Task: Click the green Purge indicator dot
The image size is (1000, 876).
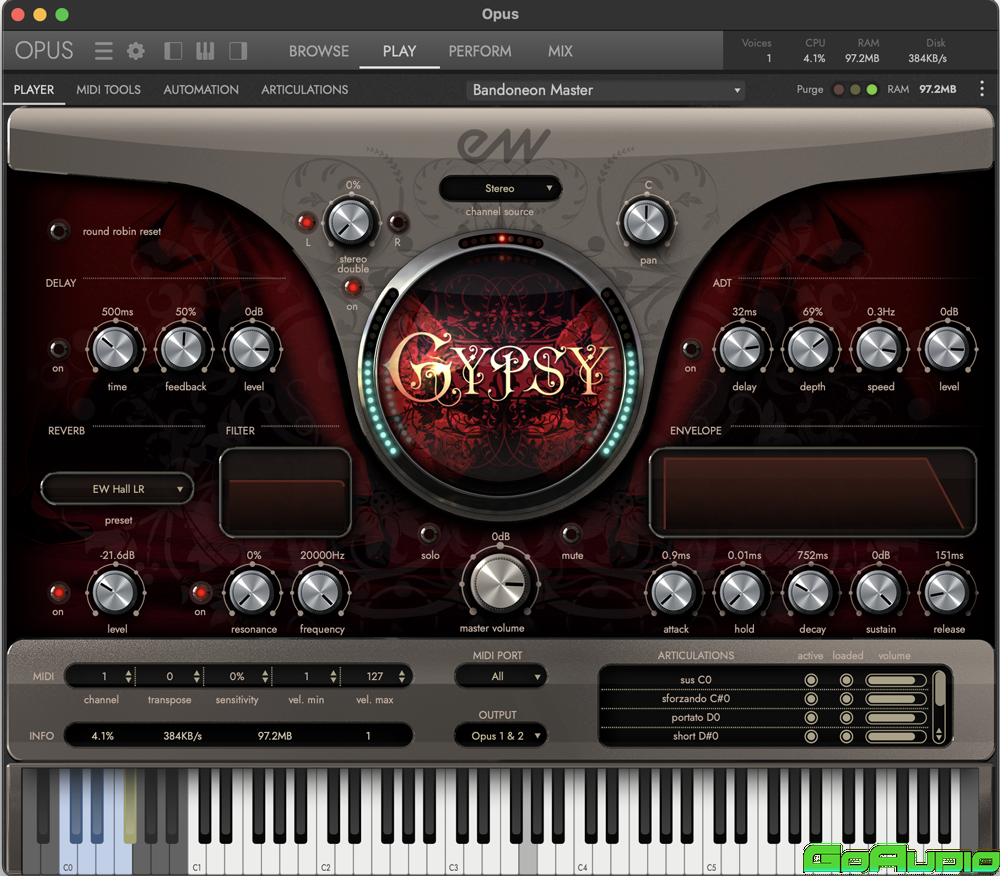Action: click(x=872, y=89)
